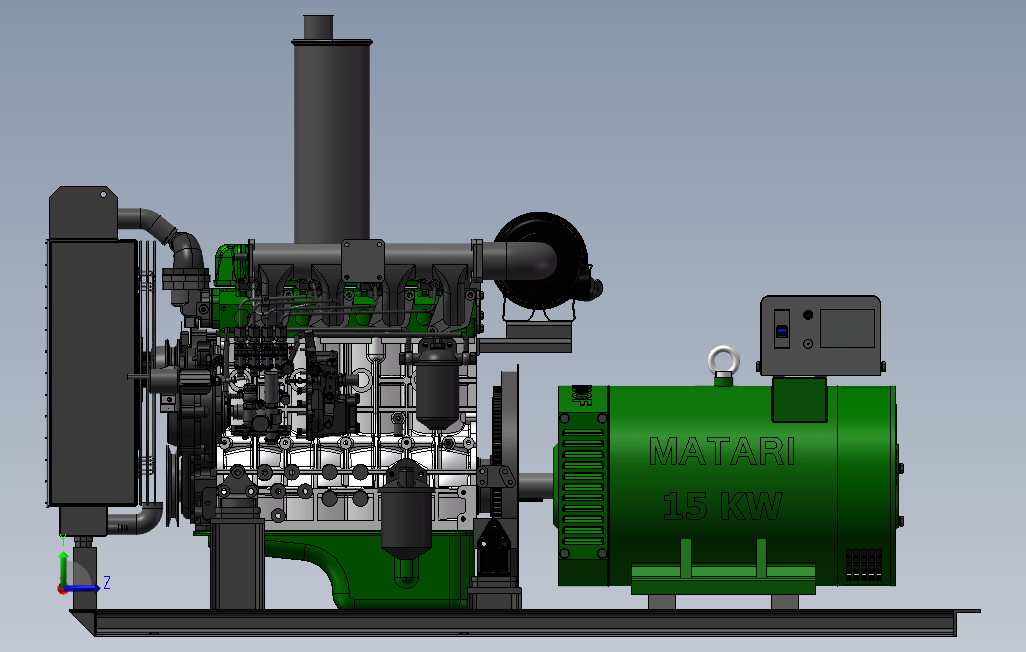Pick the upper fuel filter canister
Image resolution: width=1026 pixels, height=652 pixels.
(438, 386)
